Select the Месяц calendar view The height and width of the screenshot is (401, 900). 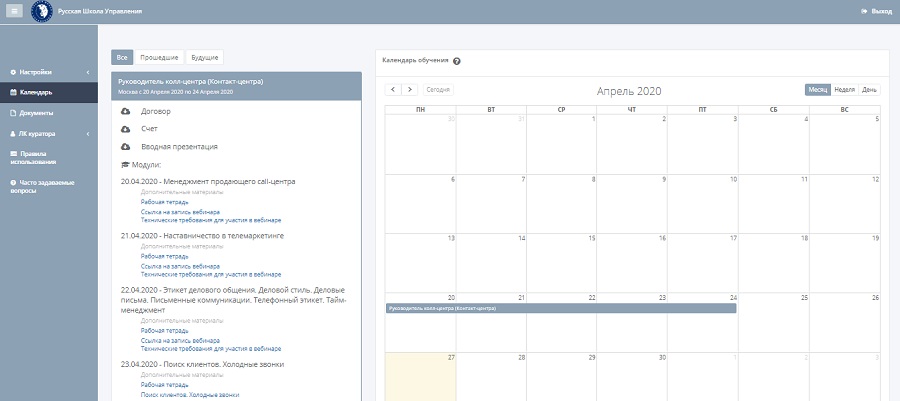point(818,90)
